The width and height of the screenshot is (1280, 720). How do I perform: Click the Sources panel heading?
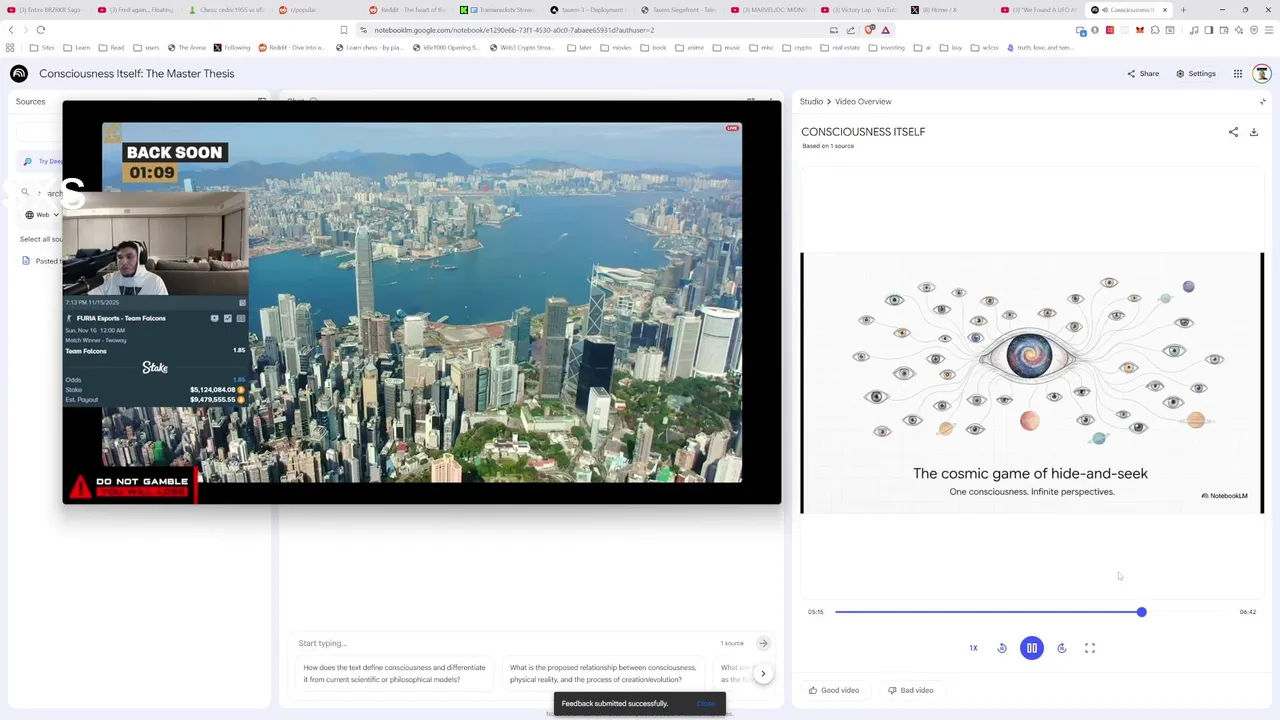30,101
